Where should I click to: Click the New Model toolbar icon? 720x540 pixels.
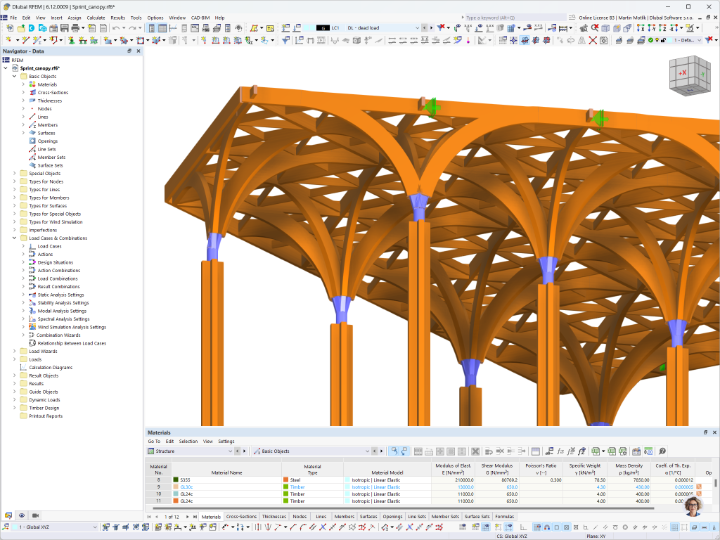point(10,28)
